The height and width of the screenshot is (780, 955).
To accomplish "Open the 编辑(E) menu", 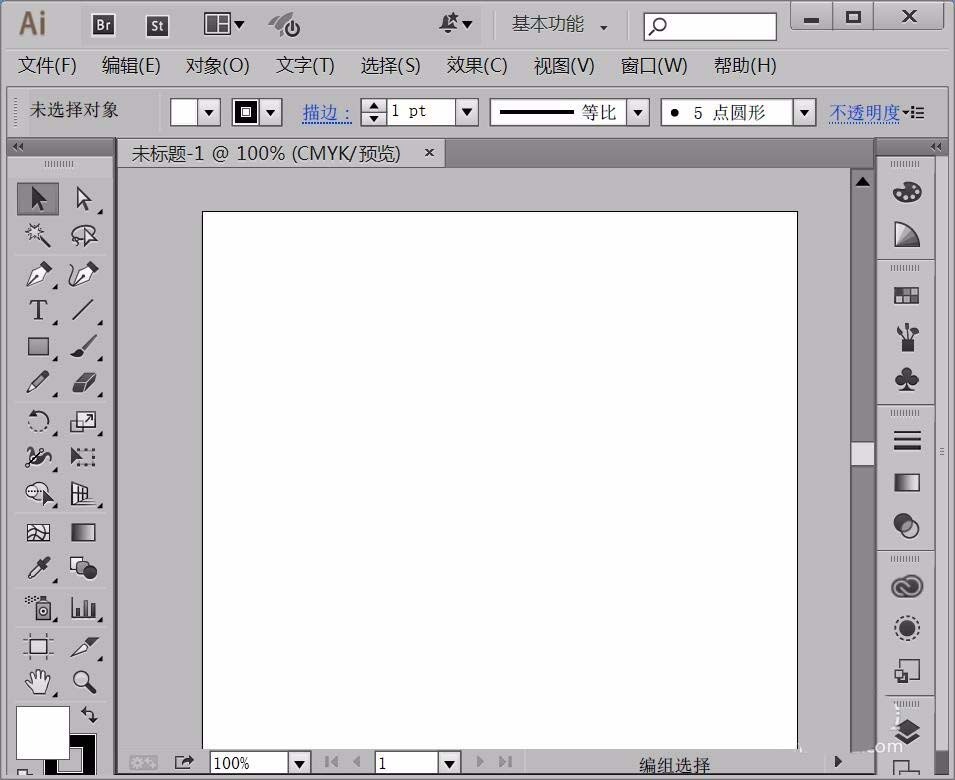I will 131,65.
